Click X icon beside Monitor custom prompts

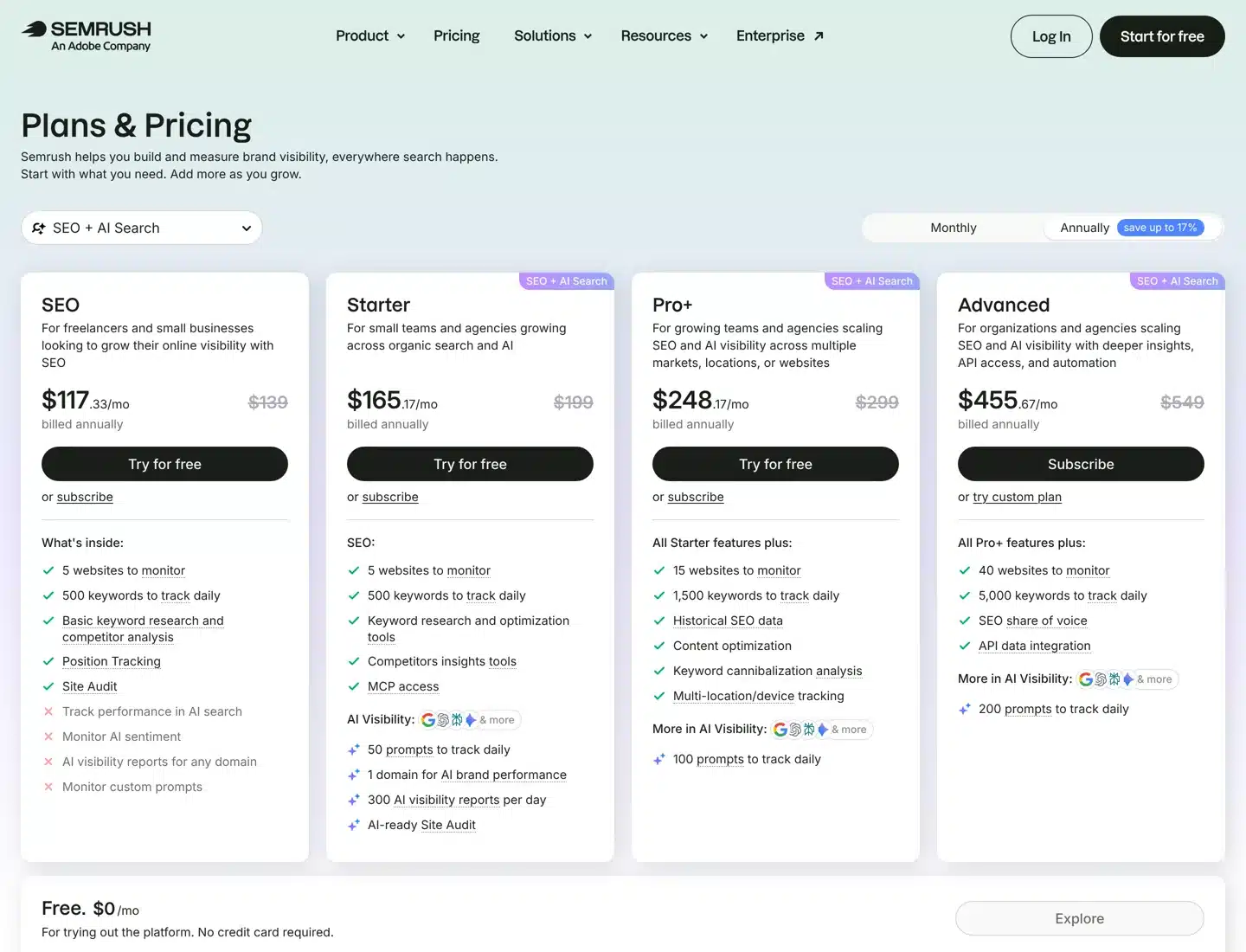click(48, 787)
